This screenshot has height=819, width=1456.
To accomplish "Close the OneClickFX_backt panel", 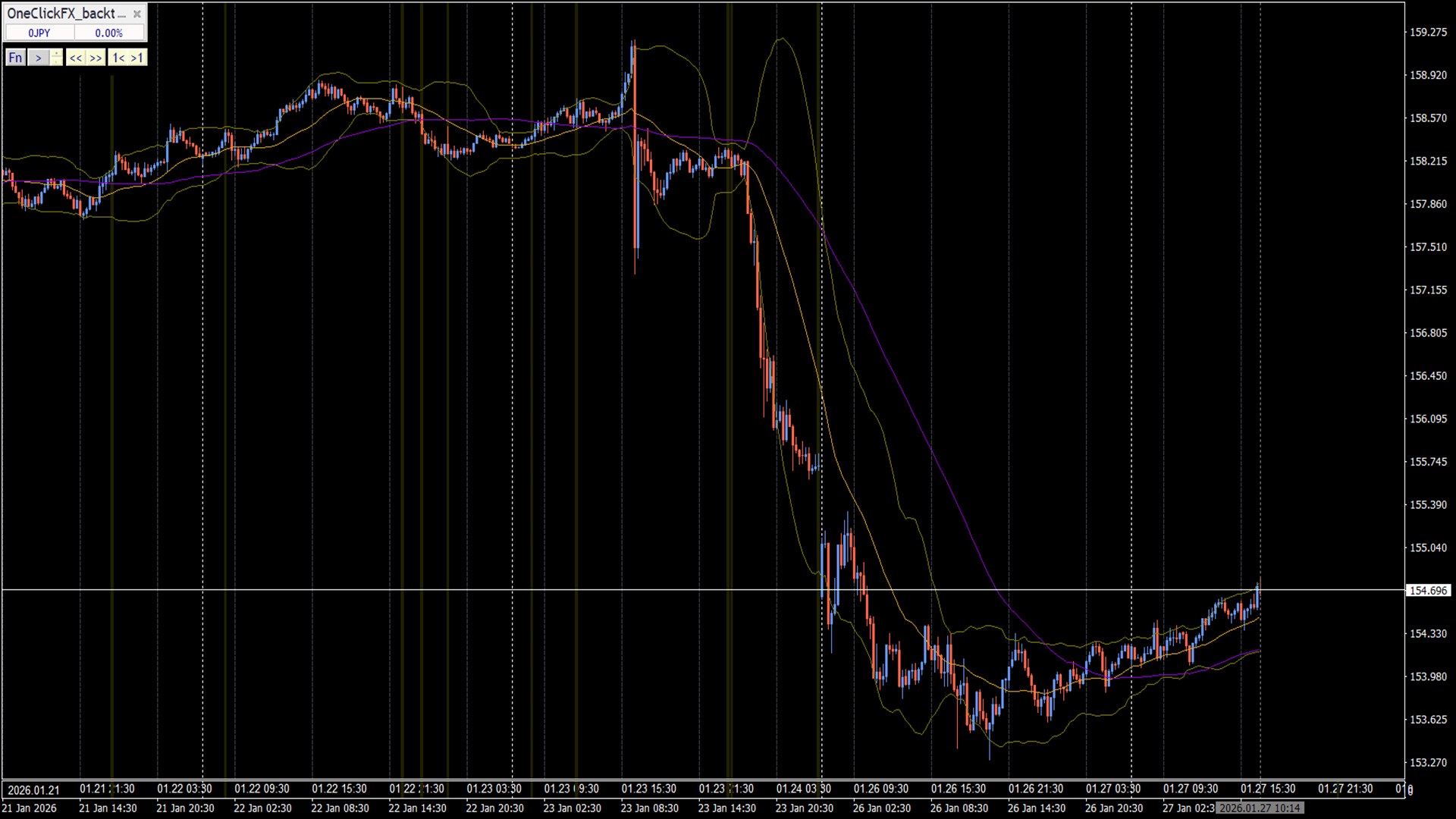I will pos(136,14).
